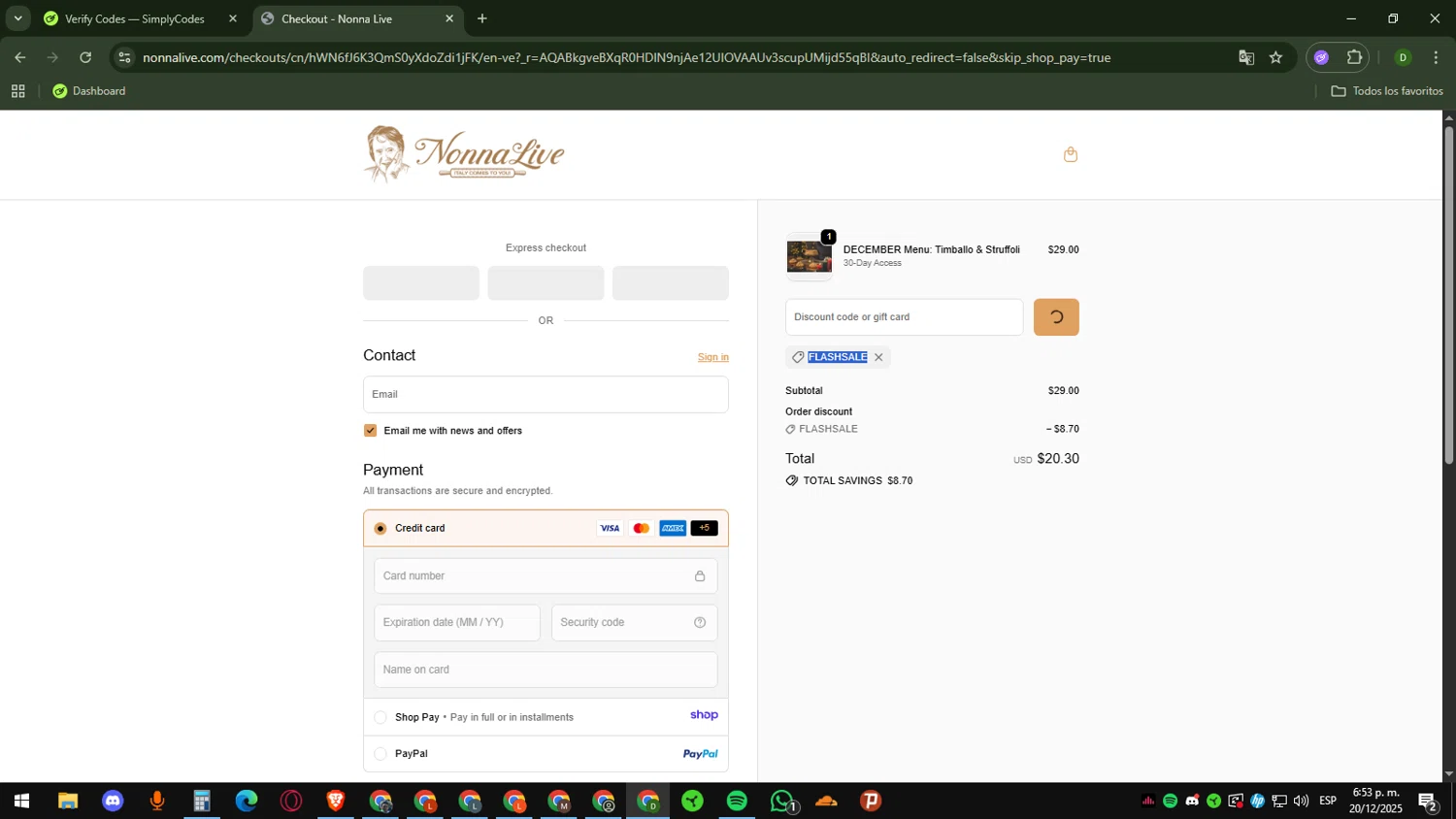Remove the FLASHSALE discount code tag
Screen dimensions: 1456x819
(878, 357)
